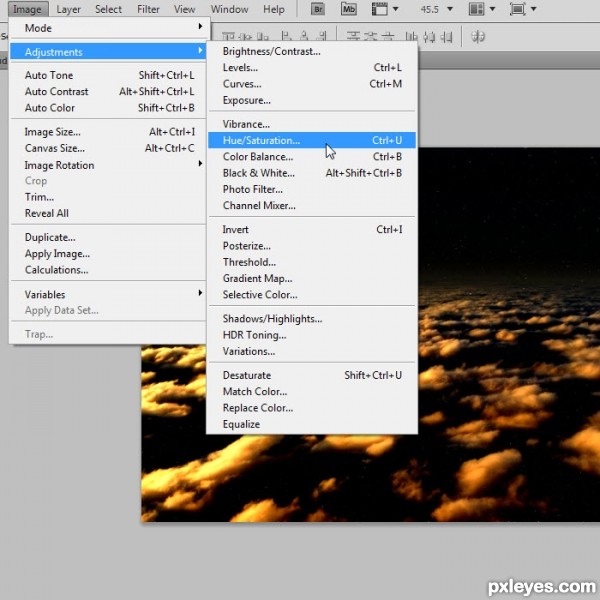The width and height of the screenshot is (600, 600).
Task: Choose the Shadows/Highlights adjustment
Action: tap(311, 318)
